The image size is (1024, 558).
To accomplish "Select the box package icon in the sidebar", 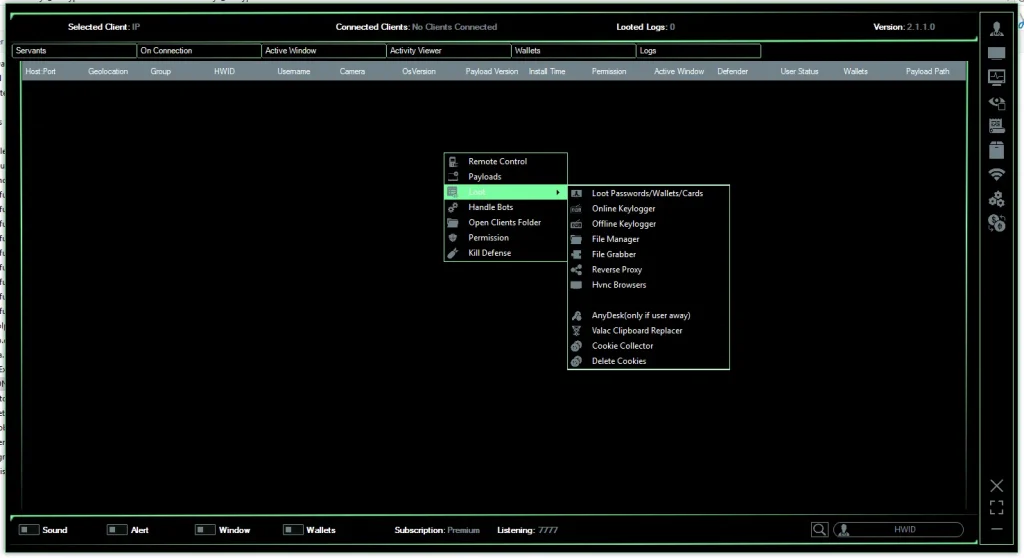I will pyautogui.click(x=996, y=151).
